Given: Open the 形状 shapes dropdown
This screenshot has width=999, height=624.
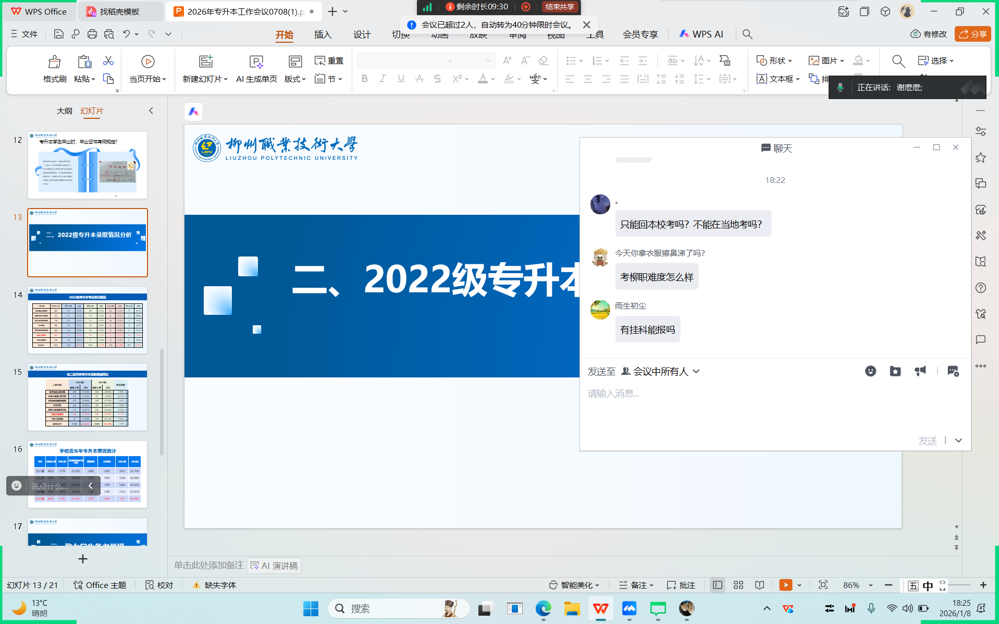Looking at the screenshot, I should pos(775,61).
